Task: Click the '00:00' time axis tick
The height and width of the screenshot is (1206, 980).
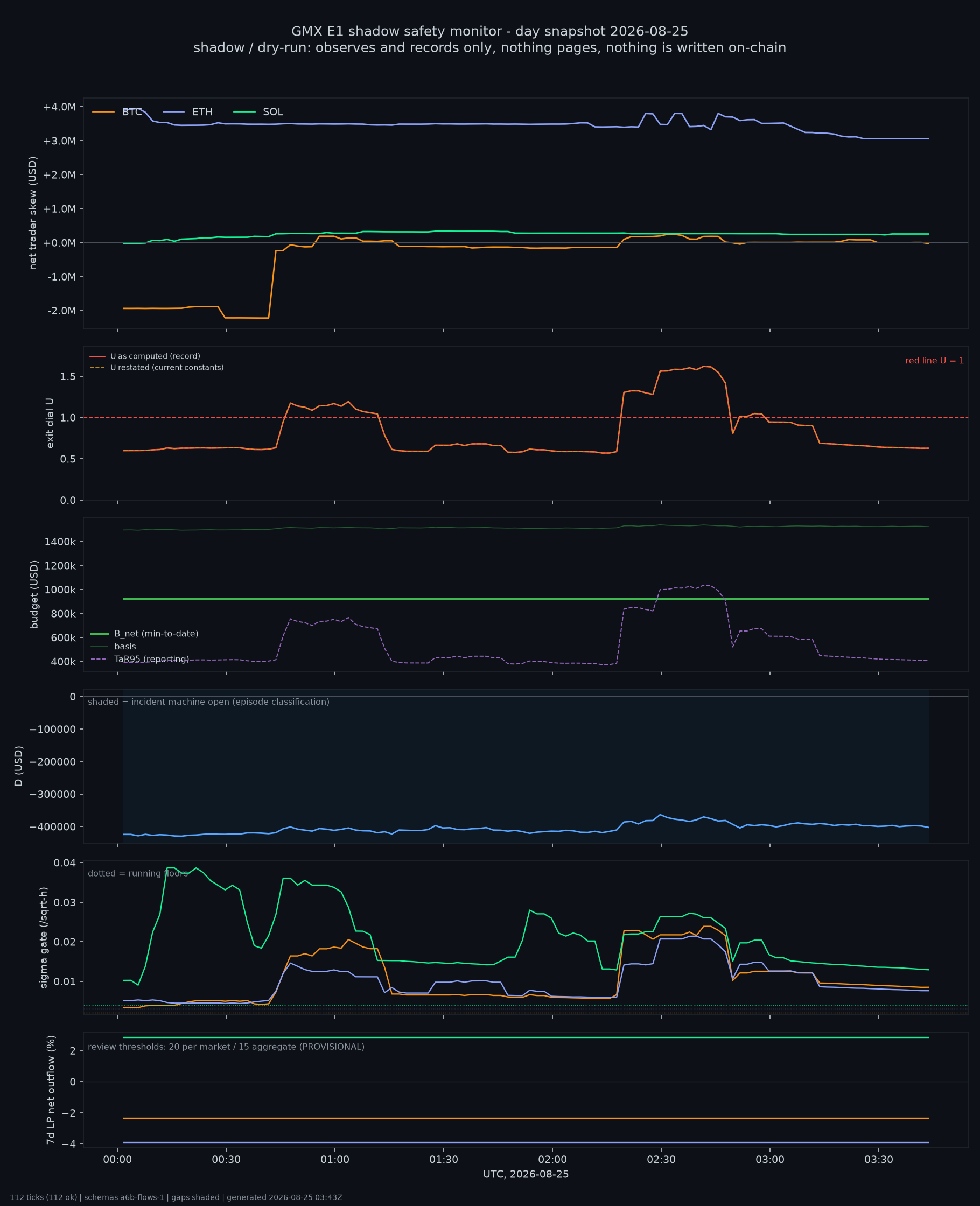Action: pyautogui.click(x=117, y=1160)
